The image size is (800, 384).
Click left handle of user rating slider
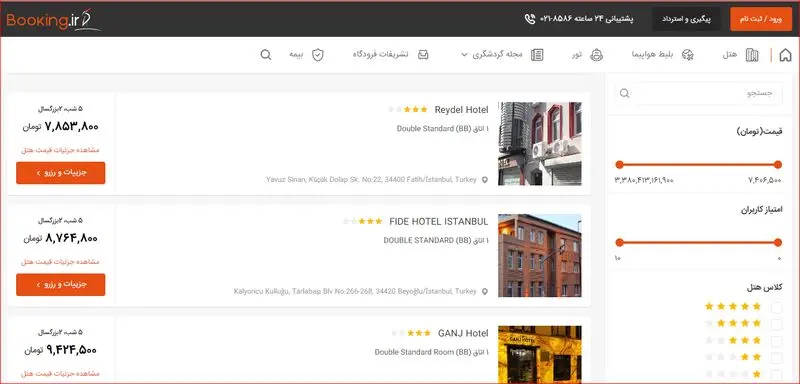click(x=619, y=242)
